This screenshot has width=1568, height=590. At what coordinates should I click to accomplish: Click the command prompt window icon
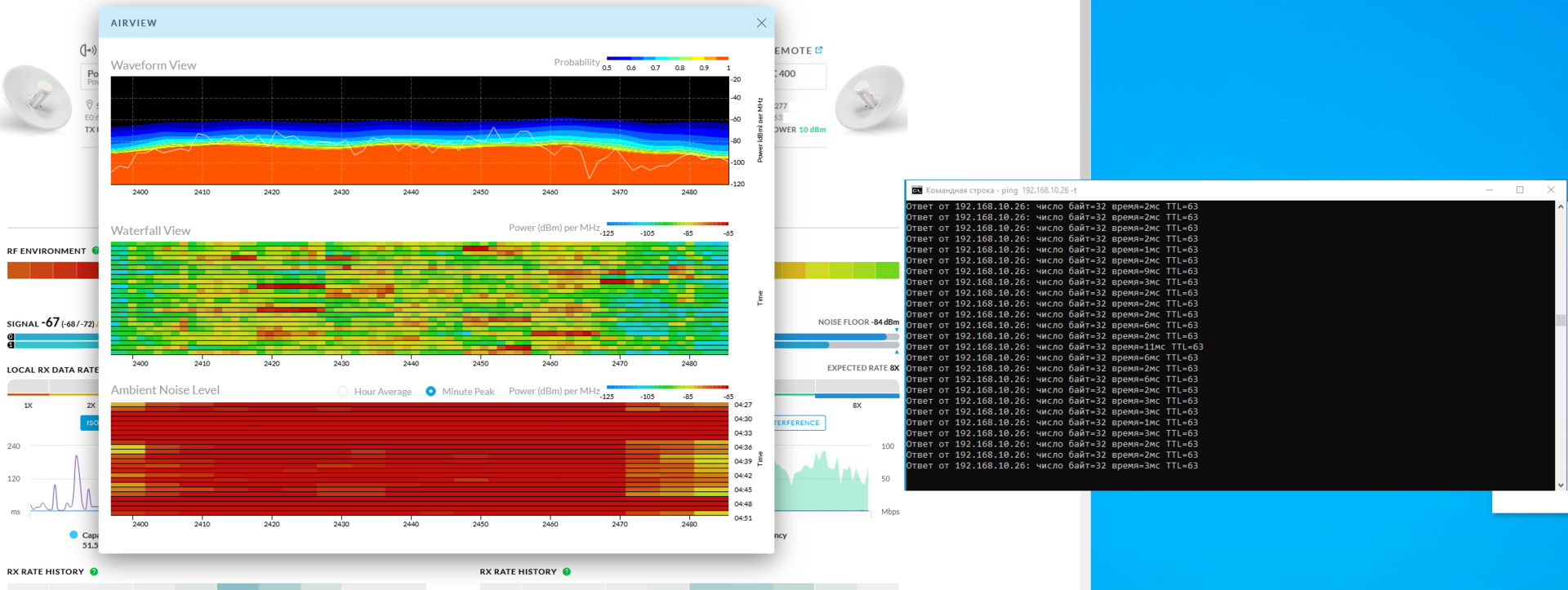[916, 190]
